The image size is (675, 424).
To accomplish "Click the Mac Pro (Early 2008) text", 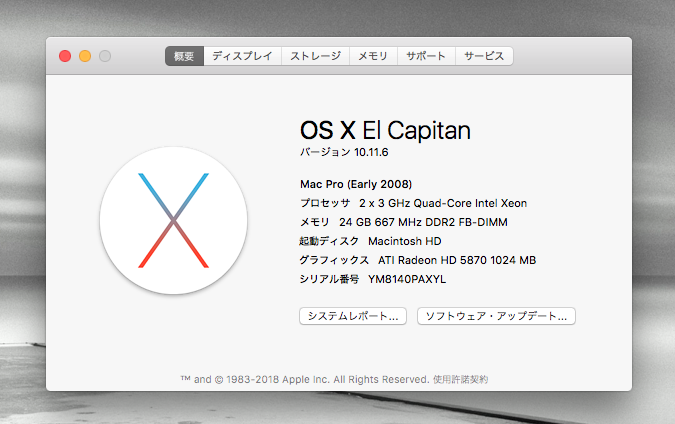I will coord(356,184).
